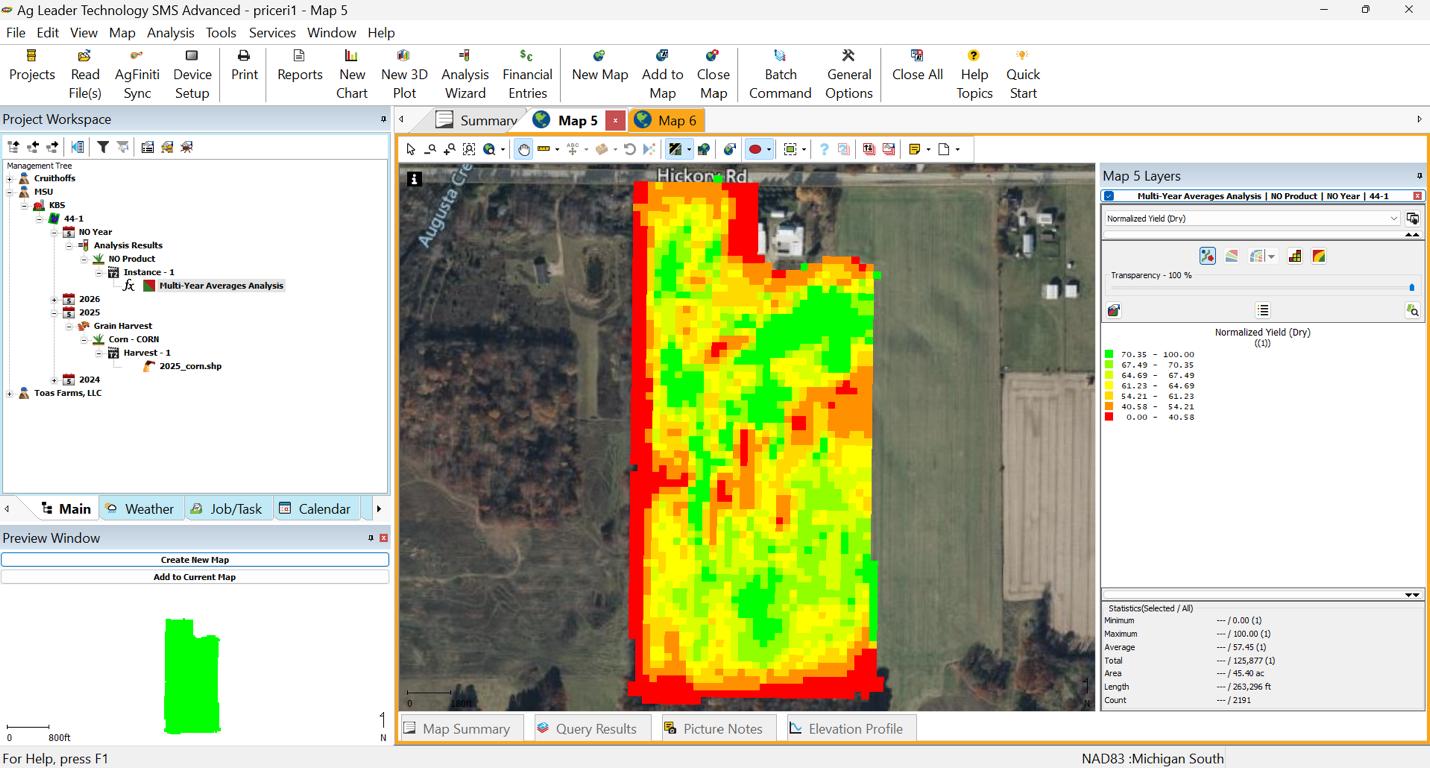The height and width of the screenshot is (768, 1430).
Task: Open Help Topics
Action: tap(974, 74)
